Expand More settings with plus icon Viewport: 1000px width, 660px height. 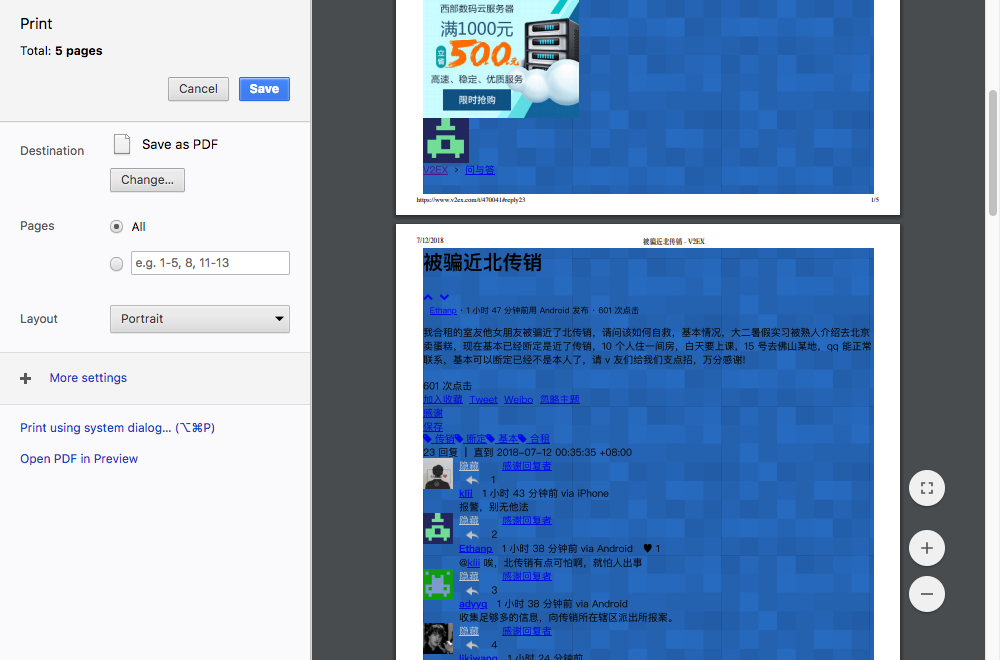(x=26, y=379)
